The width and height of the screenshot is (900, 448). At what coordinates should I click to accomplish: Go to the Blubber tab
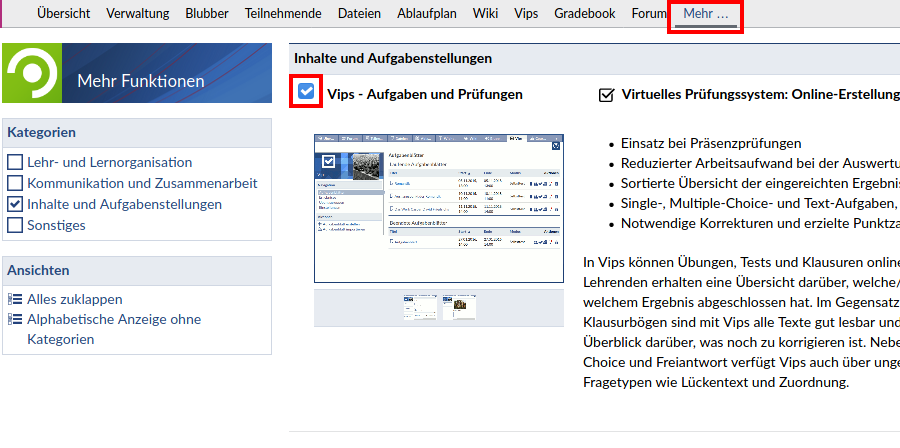pyautogui.click(x=206, y=14)
